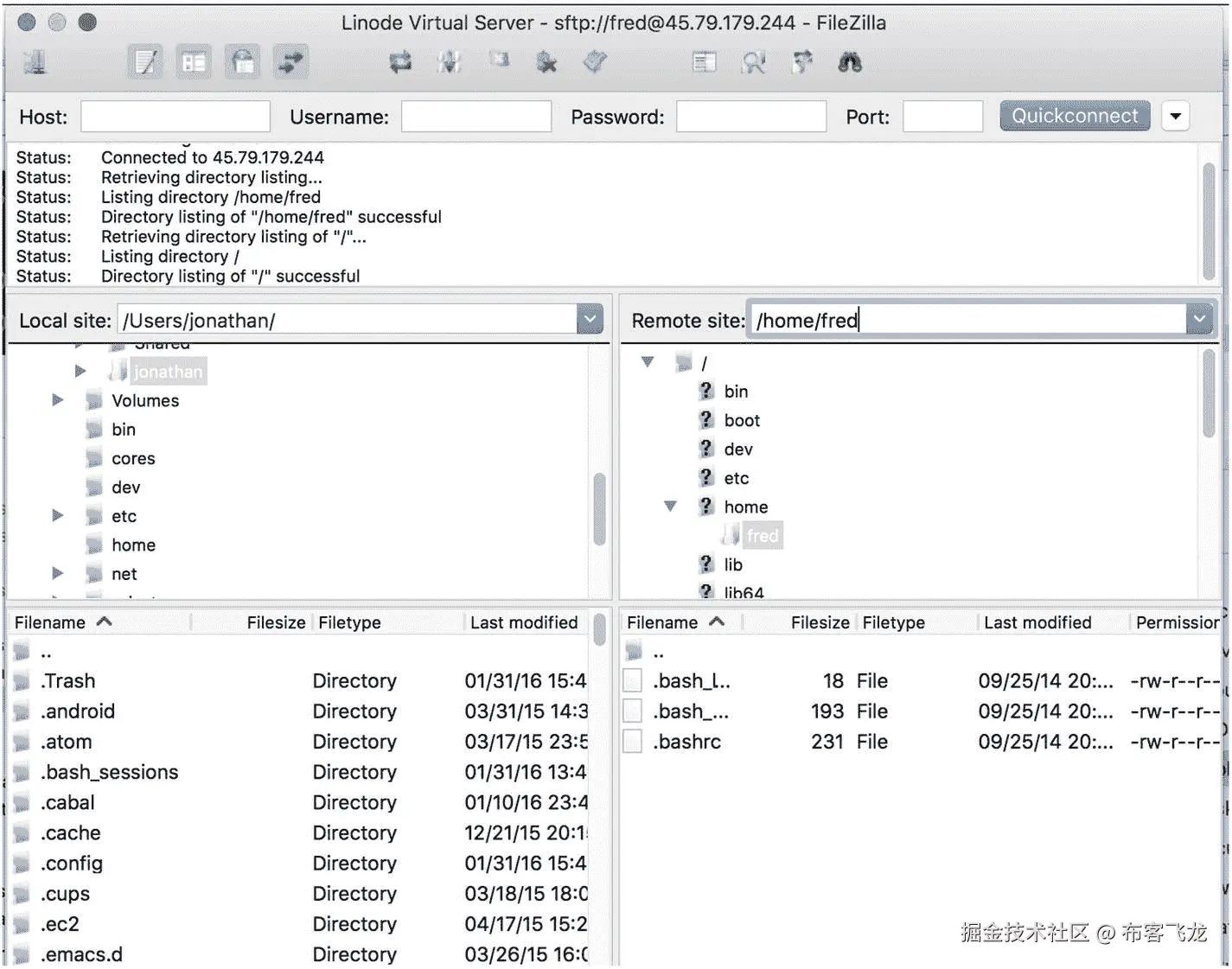The height and width of the screenshot is (969, 1232).
Task: Click the remote parent directory folder icon
Action: pos(635,650)
